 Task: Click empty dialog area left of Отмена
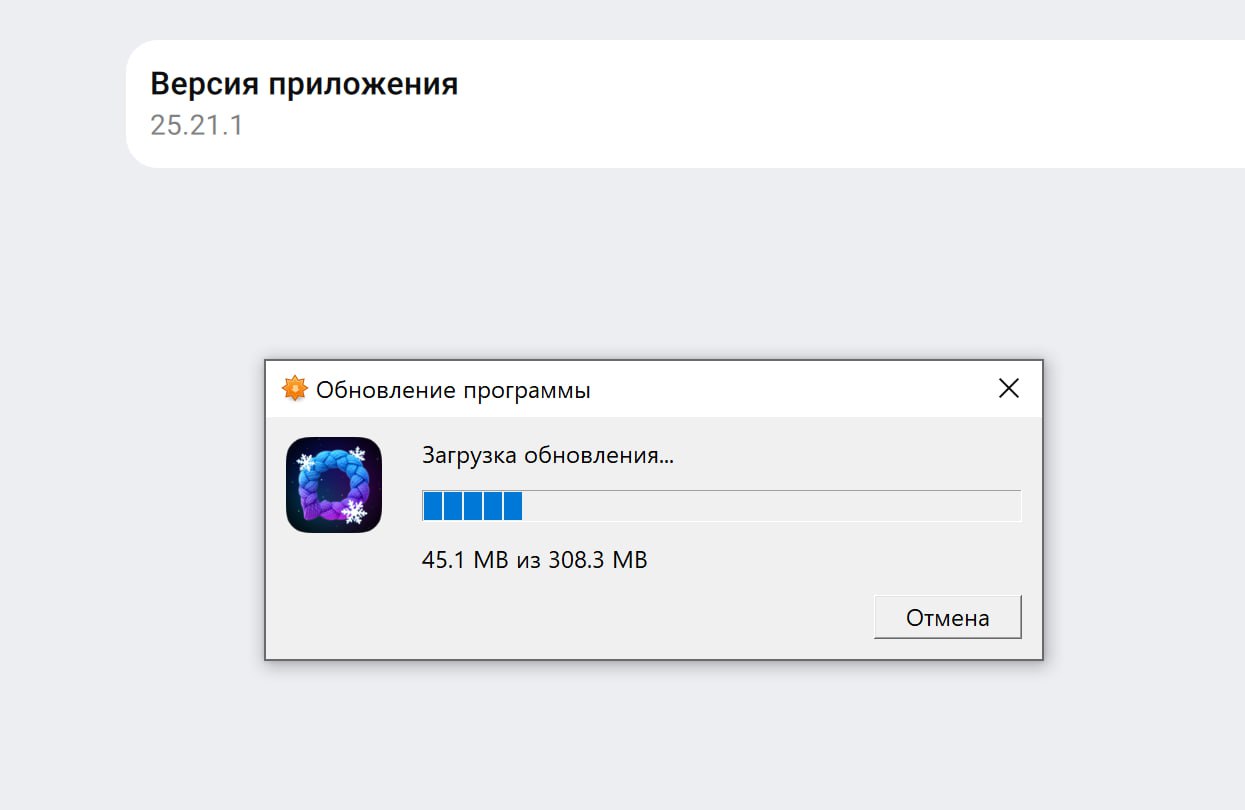pyautogui.click(x=600, y=618)
